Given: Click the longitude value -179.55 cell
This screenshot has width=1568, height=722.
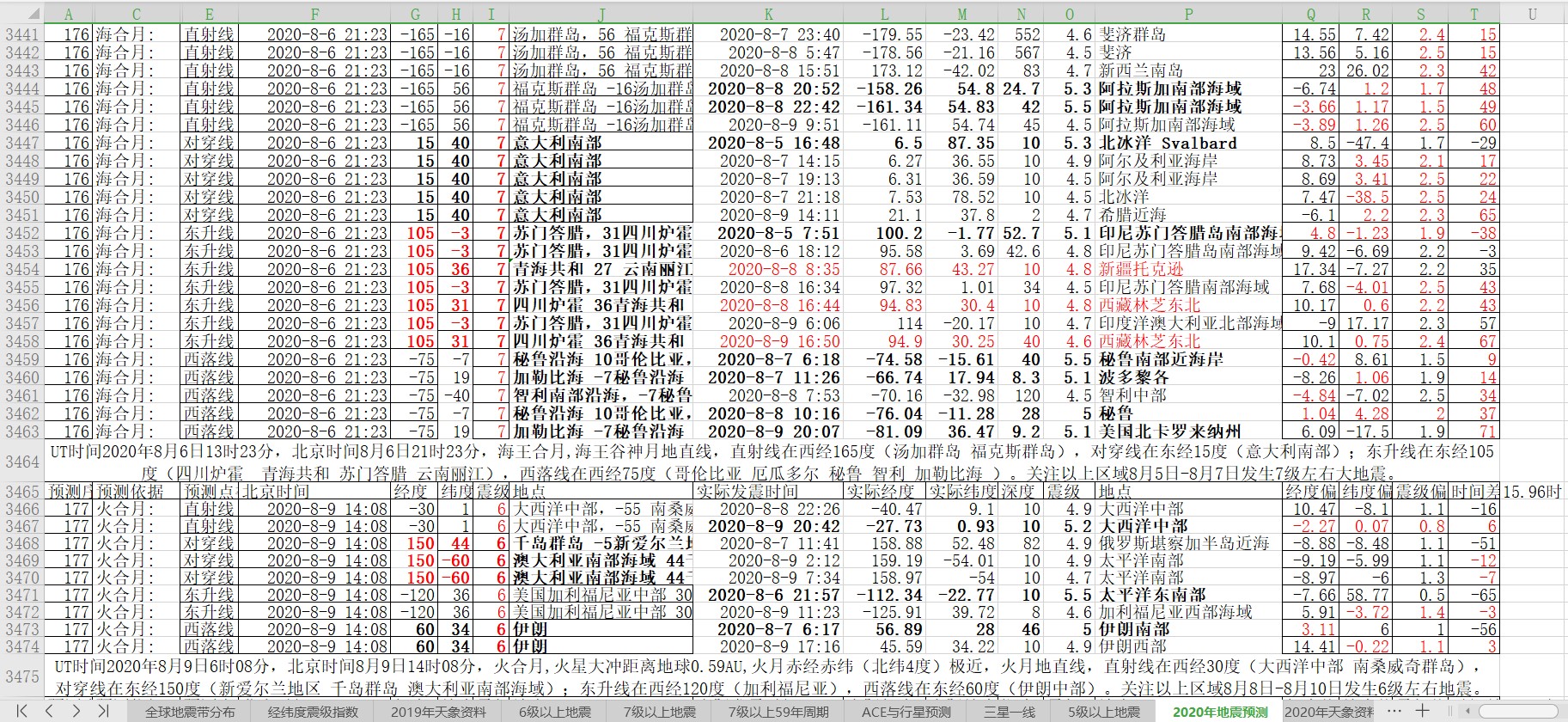Looking at the screenshot, I should tap(884, 34).
